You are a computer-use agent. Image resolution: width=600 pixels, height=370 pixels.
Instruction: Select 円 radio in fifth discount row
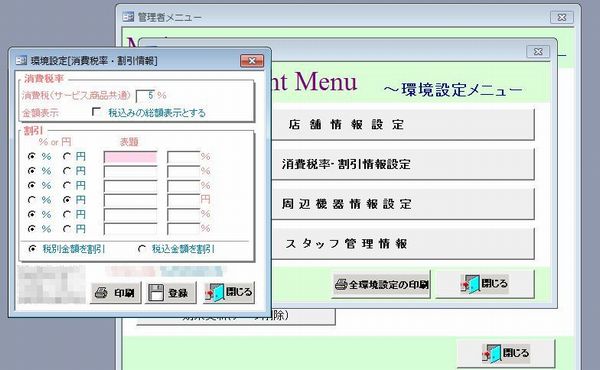(x=67, y=214)
